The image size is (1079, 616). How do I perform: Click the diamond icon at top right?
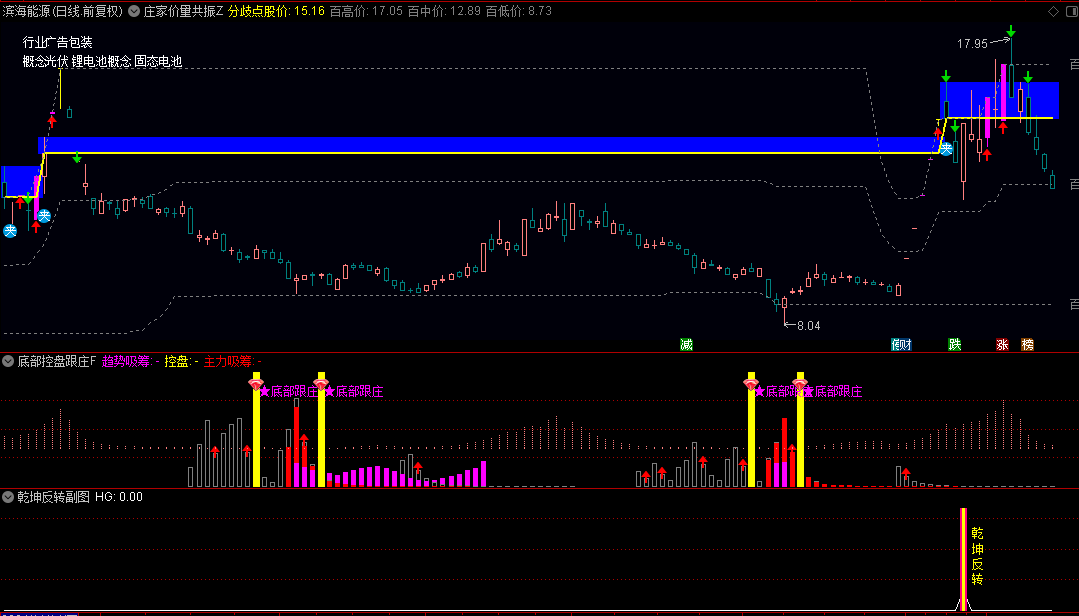point(1054,11)
